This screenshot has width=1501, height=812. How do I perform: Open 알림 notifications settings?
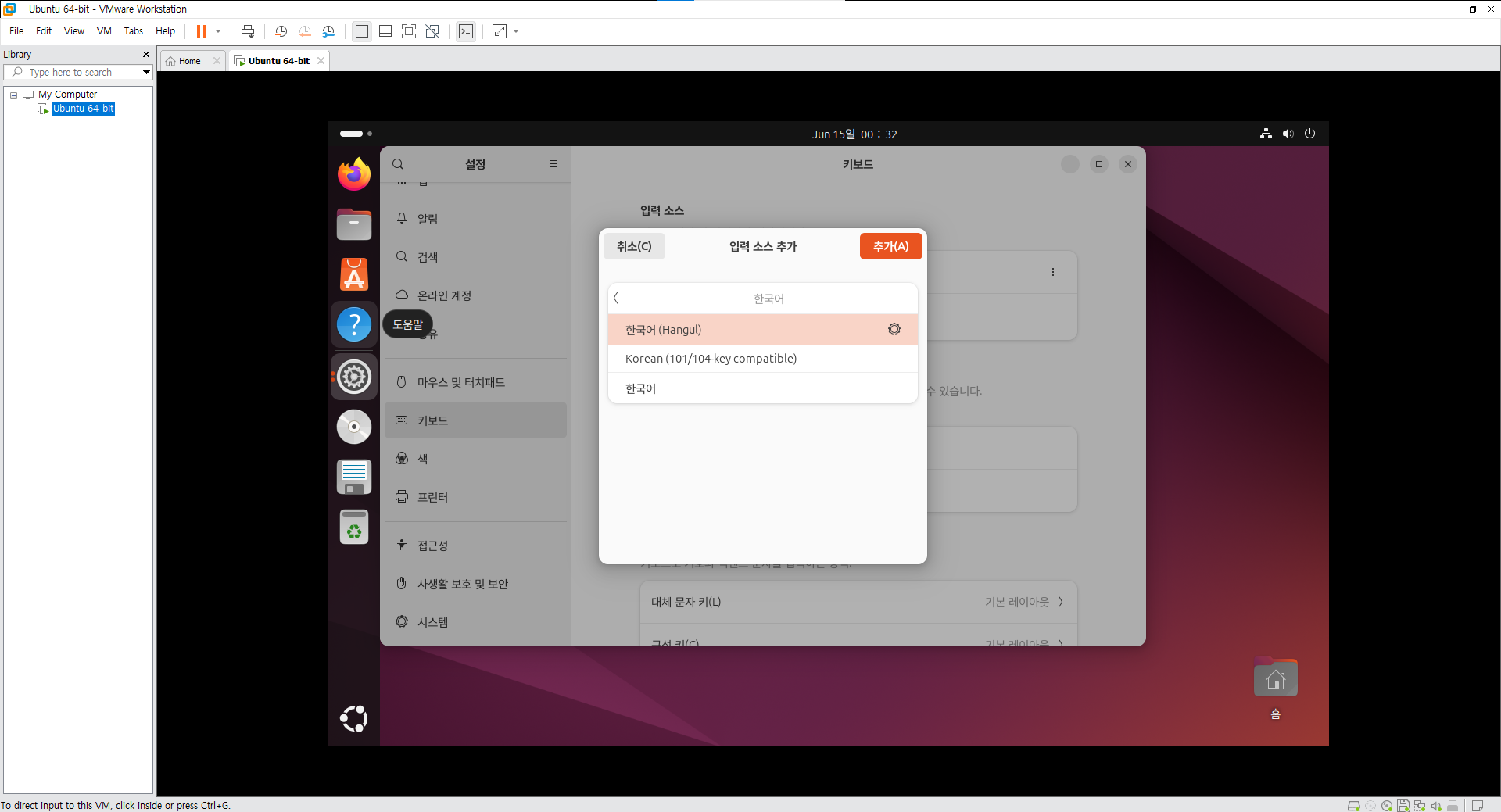pos(475,219)
